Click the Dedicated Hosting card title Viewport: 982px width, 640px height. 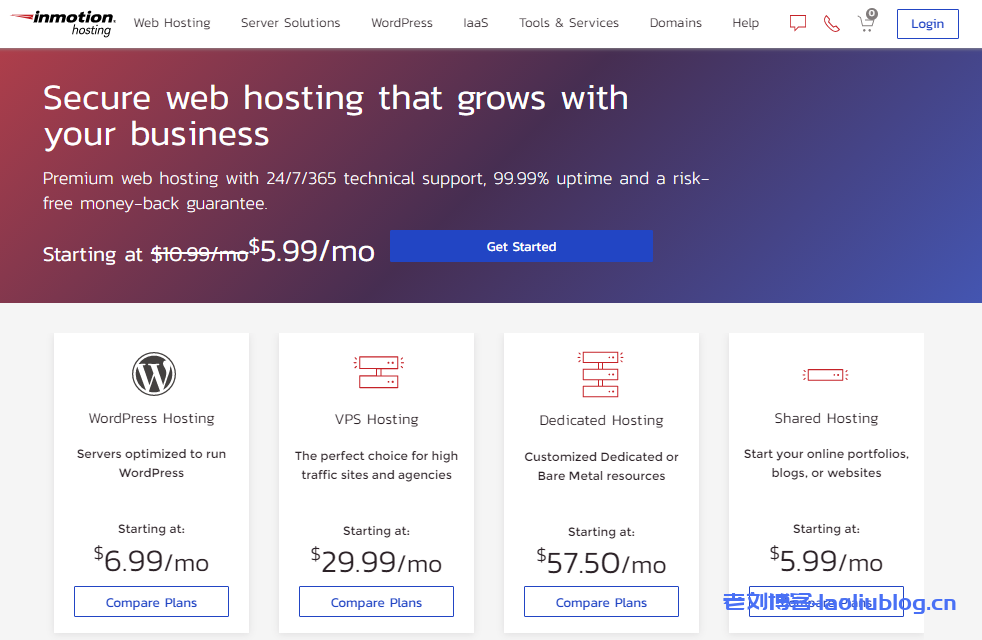pyautogui.click(x=601, y=420)
